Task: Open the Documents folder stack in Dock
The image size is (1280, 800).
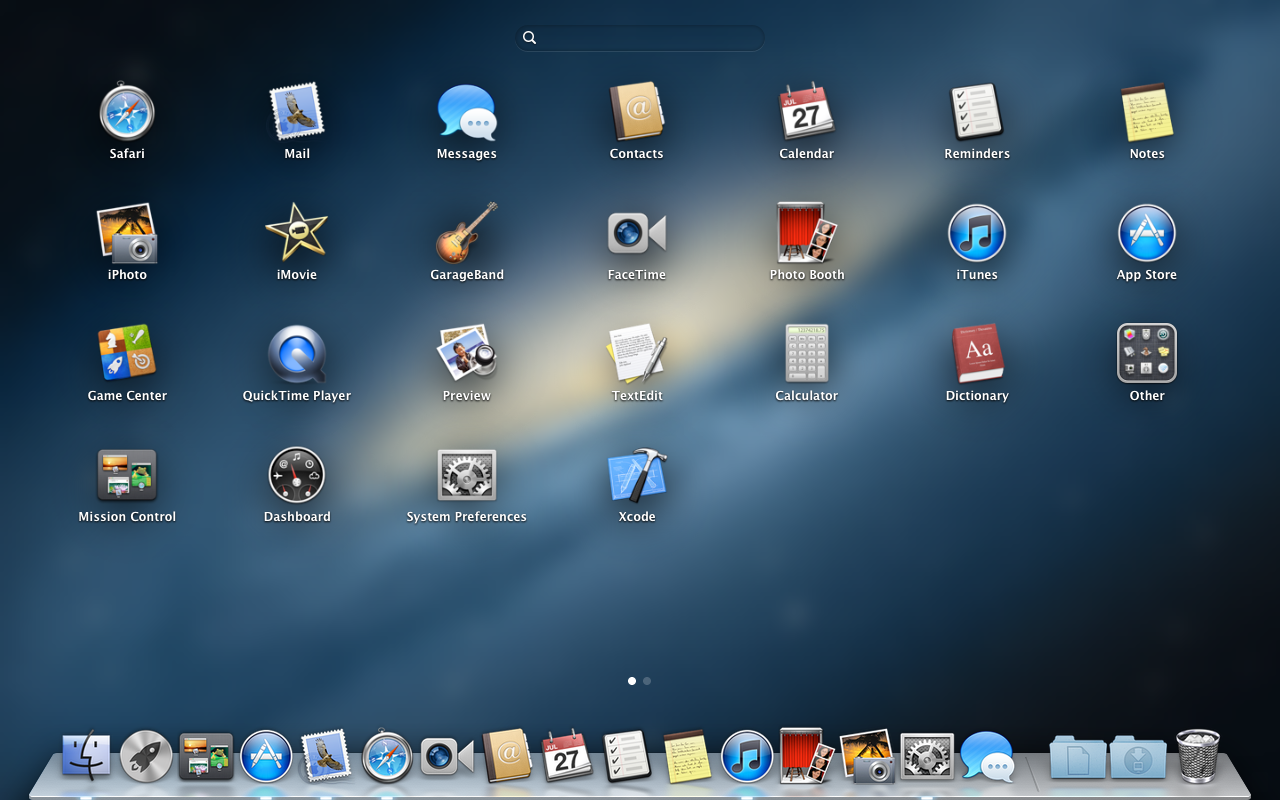Action: coord(1078,756)
